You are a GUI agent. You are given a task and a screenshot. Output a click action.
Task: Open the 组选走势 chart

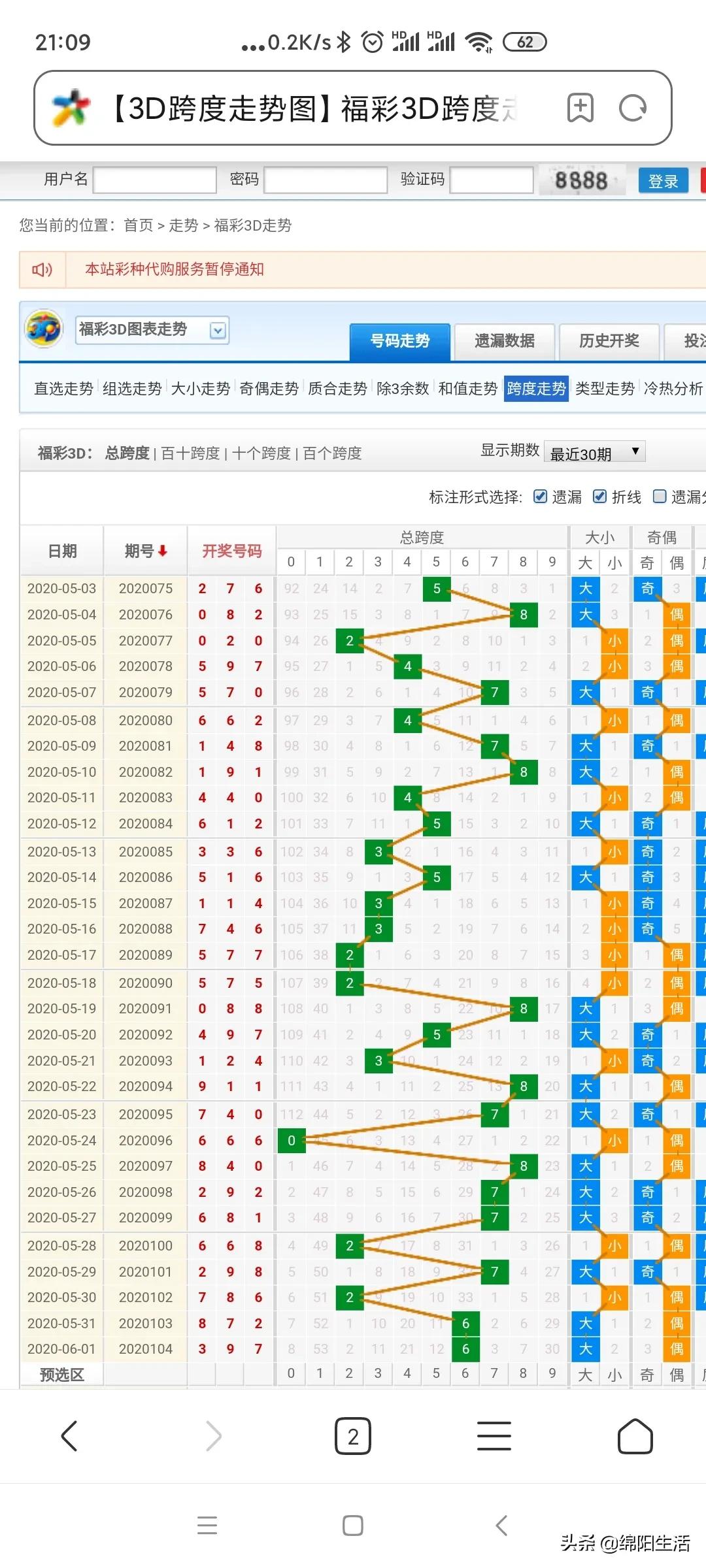pos(132,389)
